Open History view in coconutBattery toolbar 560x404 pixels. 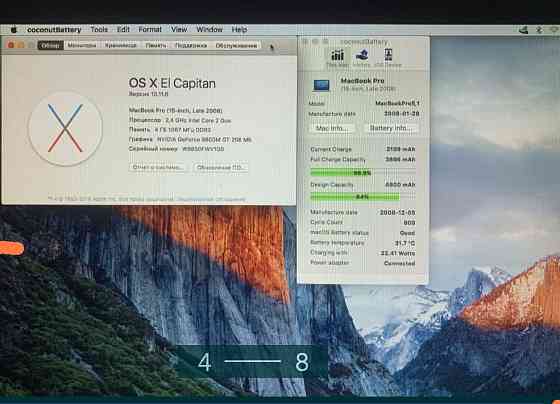[362, 59]
